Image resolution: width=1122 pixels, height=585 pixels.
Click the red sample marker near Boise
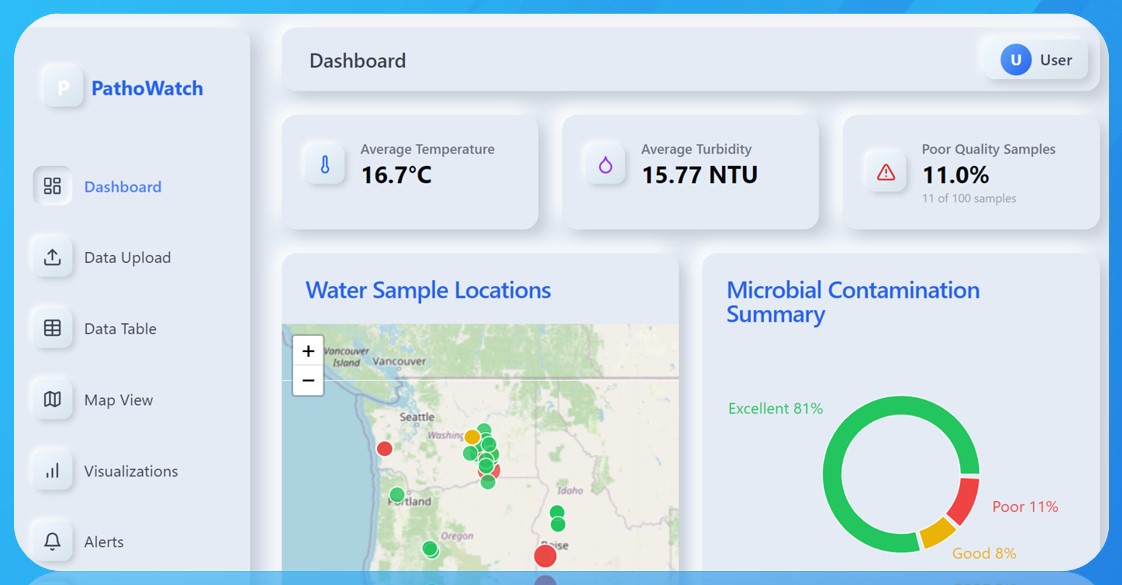click(545, 555)
